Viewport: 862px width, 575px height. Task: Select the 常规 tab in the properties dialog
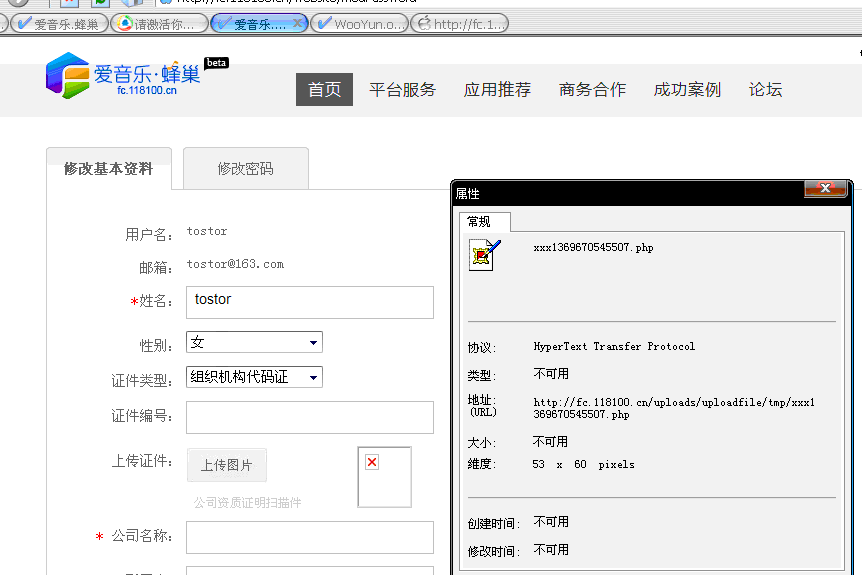pyautogui.click(x=484, y=222)
